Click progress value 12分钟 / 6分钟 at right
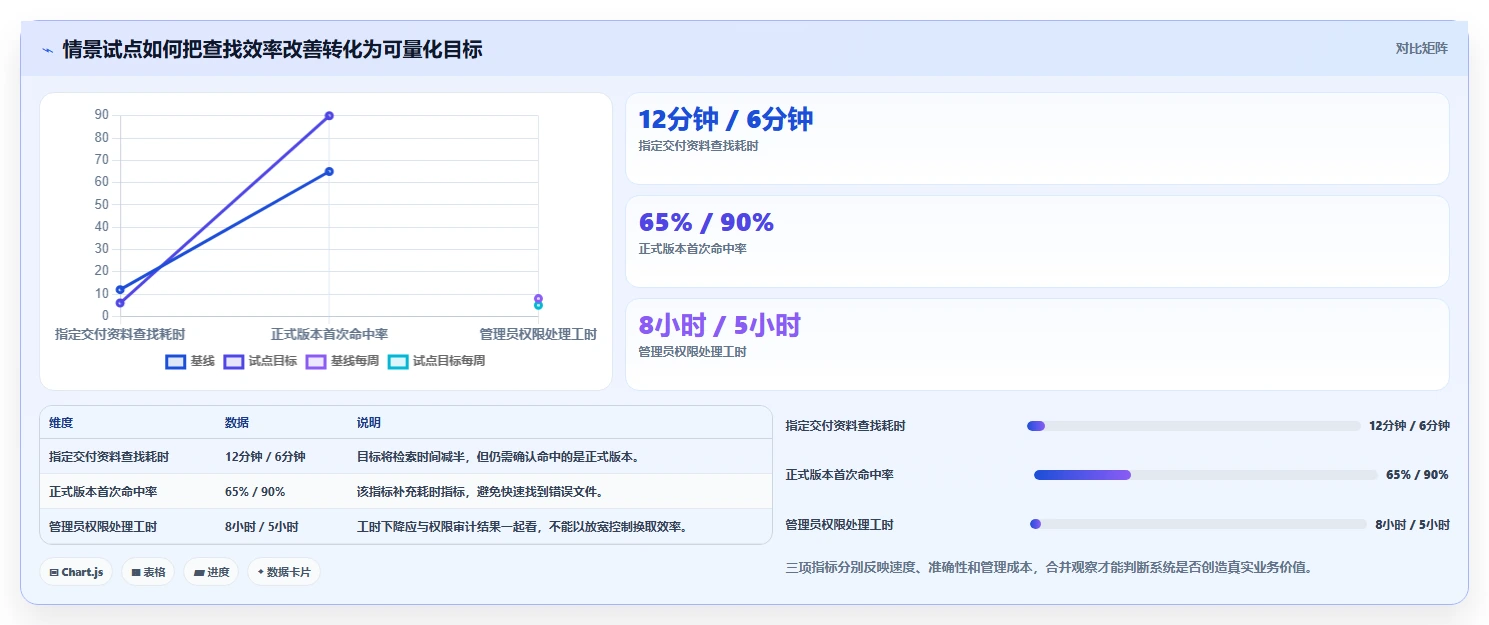The image size is (1489, 625). click(1409, 426)
